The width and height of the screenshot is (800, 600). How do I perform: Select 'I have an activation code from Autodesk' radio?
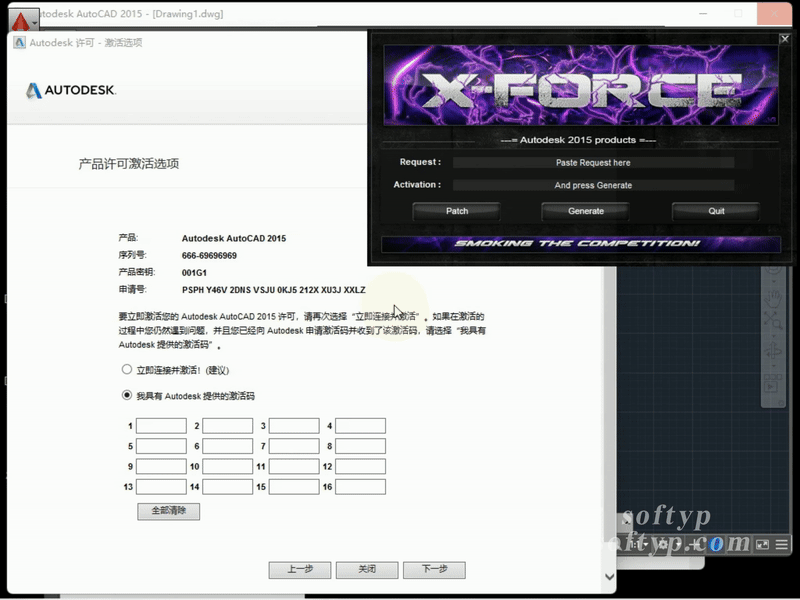click(127, 395)
